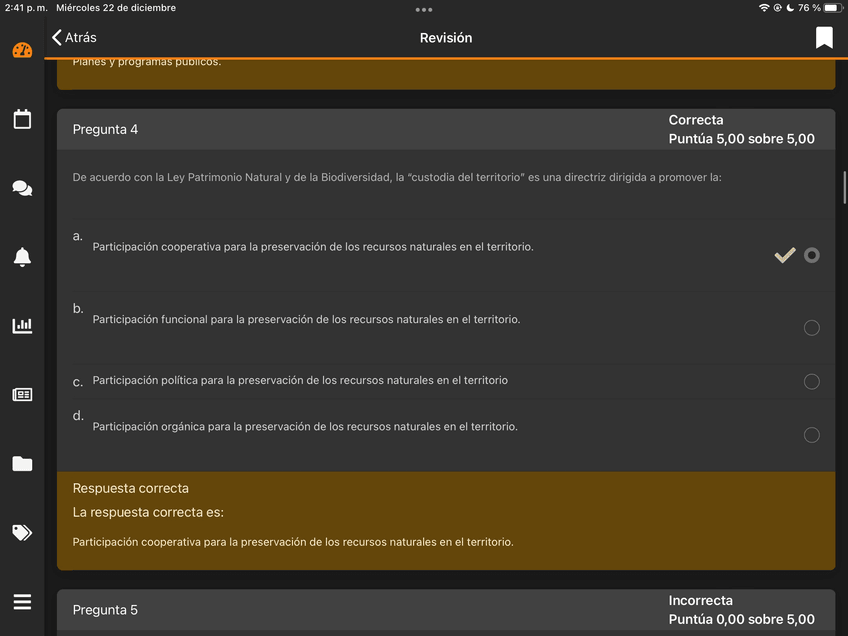
Task: Select radio button for option c Participación política
Action: [x=811, y=381]
